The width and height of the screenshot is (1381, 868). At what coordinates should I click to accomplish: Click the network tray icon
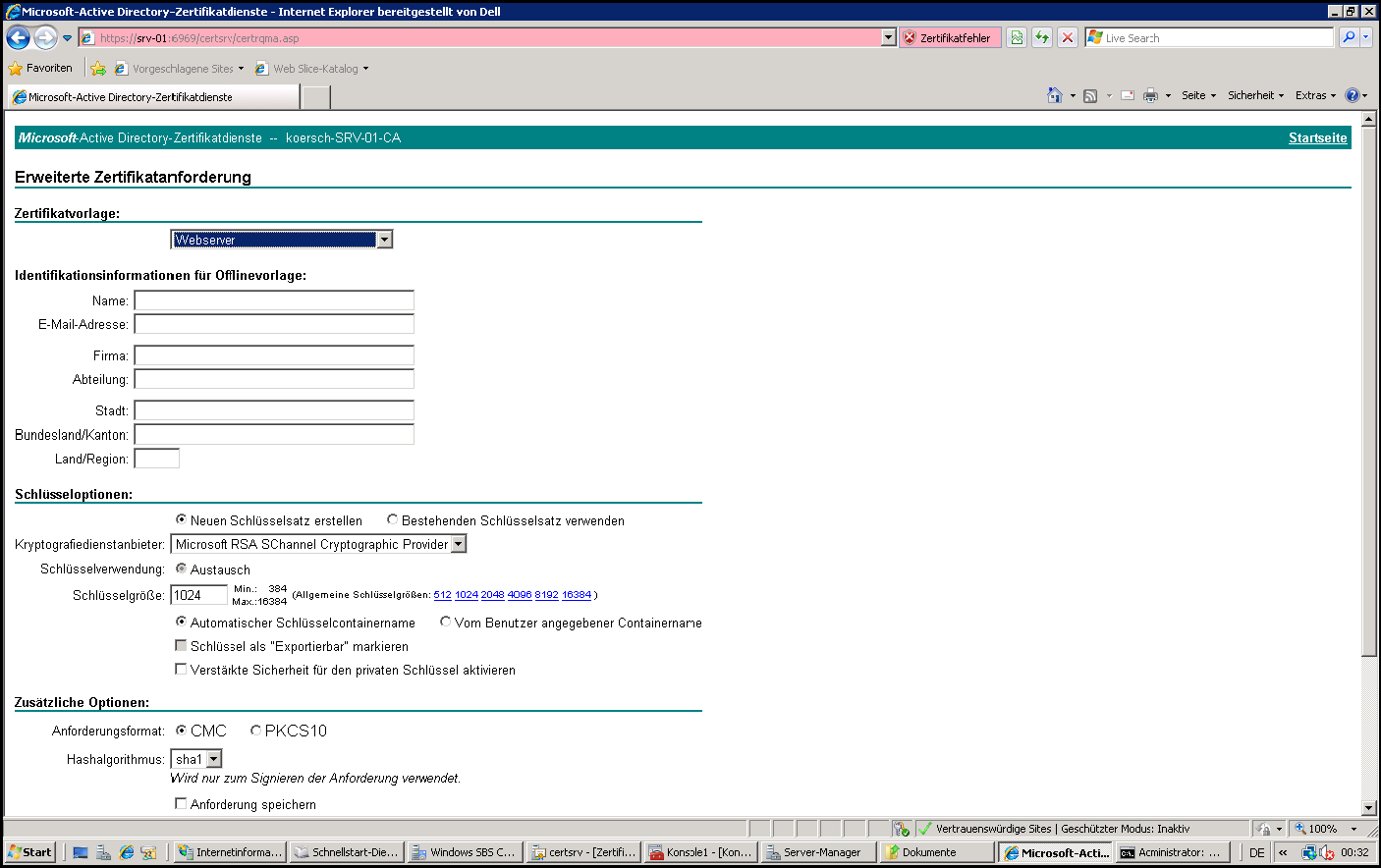point(1308,852)
